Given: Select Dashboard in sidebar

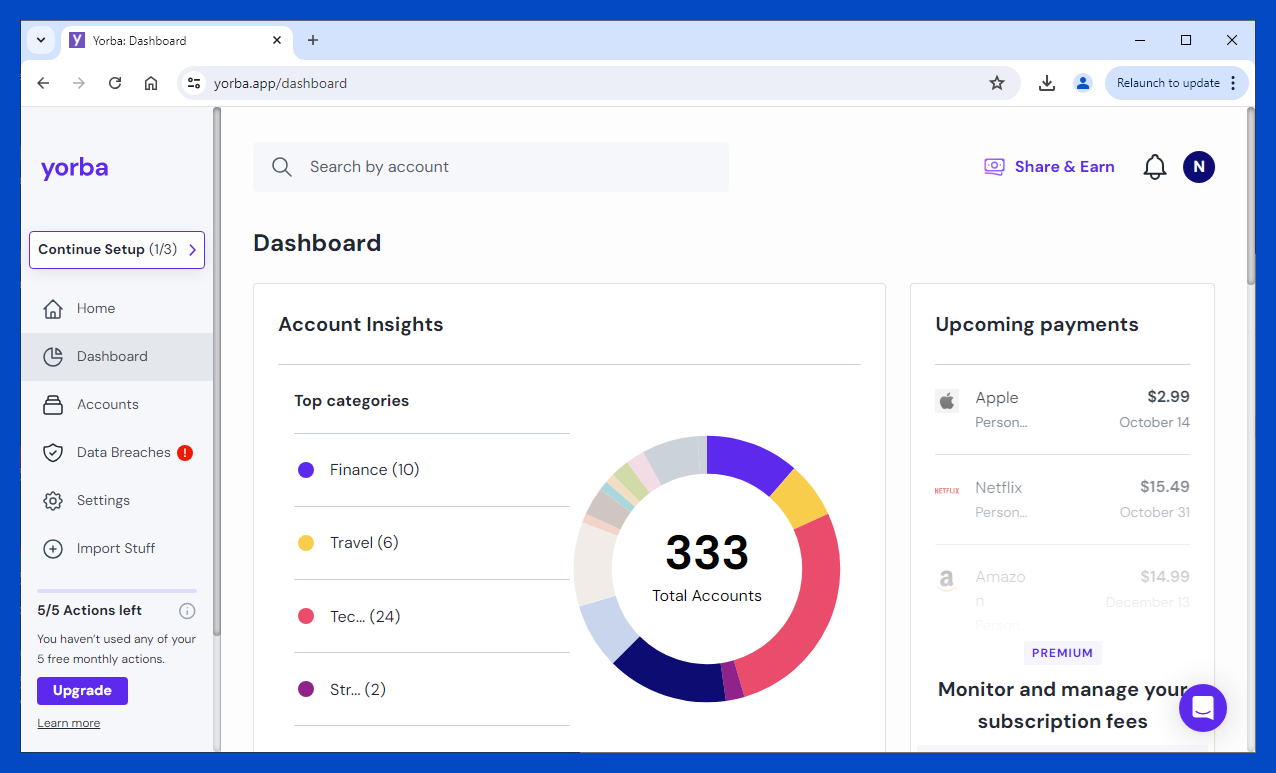Looking at the screenshot, I should point(117,357).
